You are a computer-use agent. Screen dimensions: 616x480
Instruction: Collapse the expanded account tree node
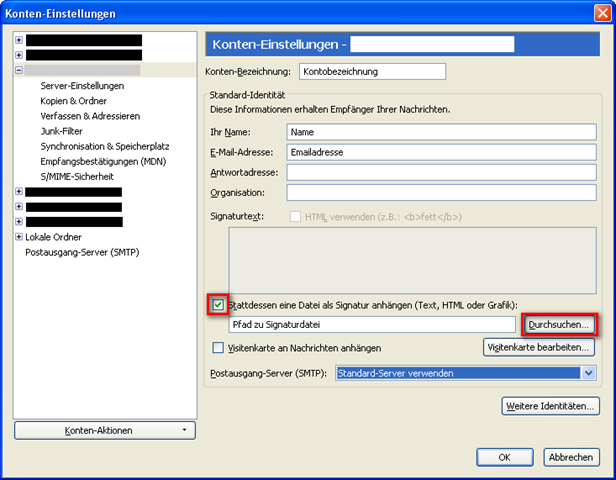19,72
